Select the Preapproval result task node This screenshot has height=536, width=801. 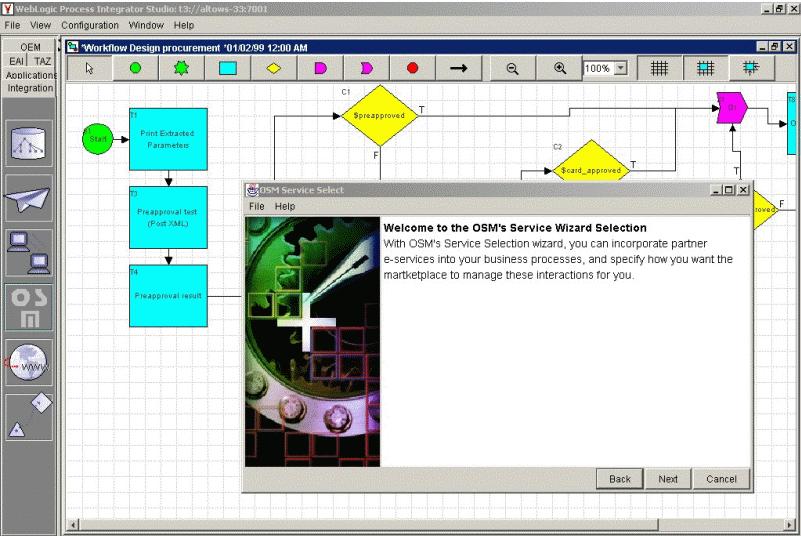click(168, 296)
